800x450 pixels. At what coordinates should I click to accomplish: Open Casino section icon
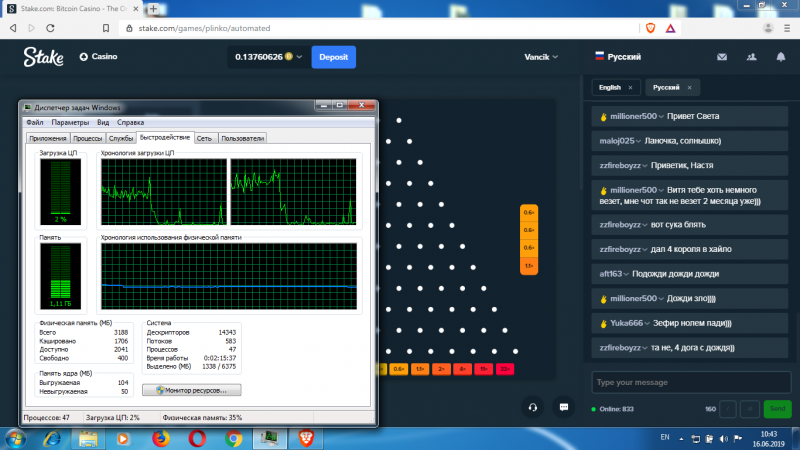[84, 57]
